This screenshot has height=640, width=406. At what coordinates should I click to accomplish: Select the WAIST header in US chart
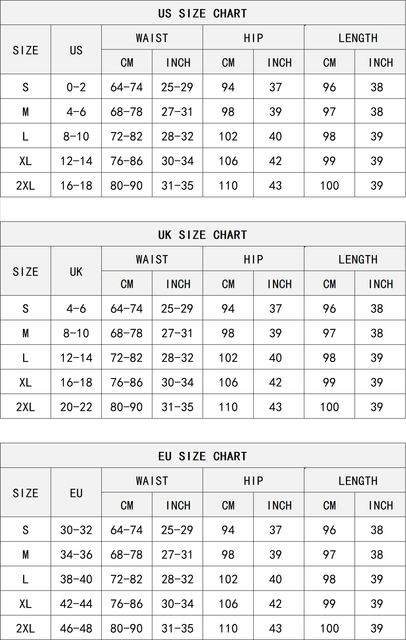(152, 38)
